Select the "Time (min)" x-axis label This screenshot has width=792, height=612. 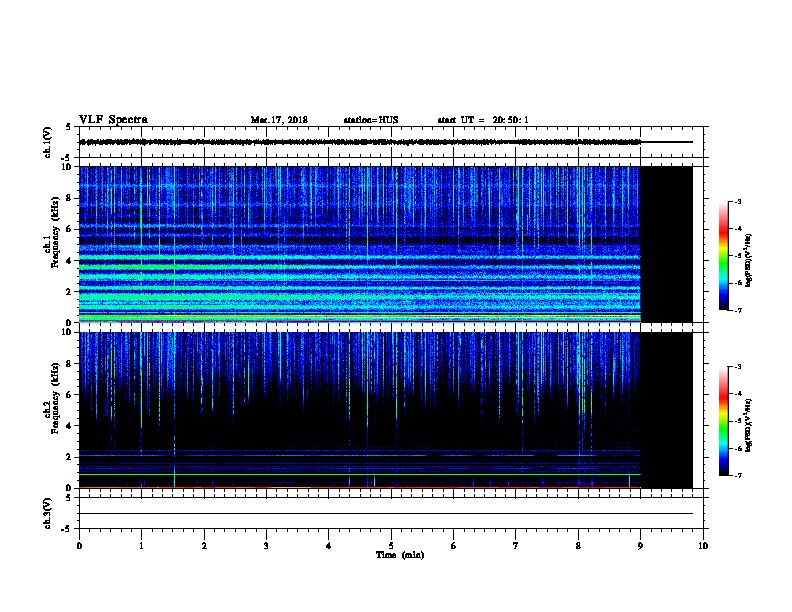[400, 555]
